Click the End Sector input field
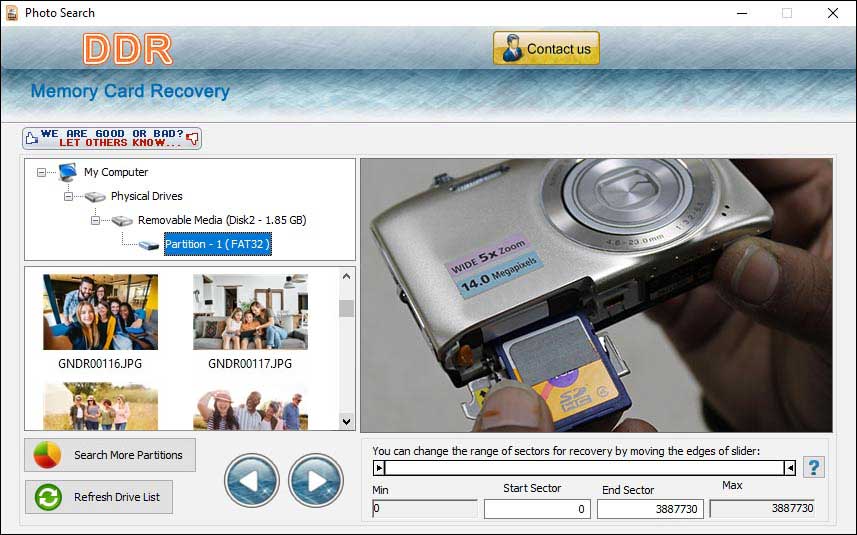The image size is (857, 535). [650, 509]
